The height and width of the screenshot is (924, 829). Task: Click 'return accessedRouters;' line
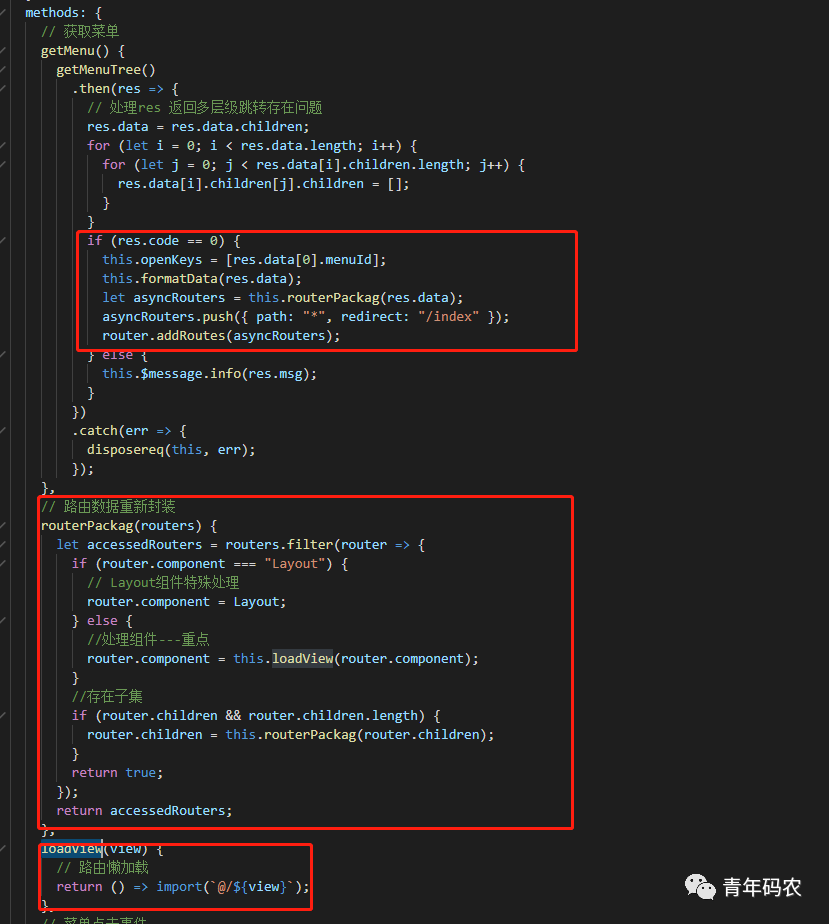[x=144, y=811]
